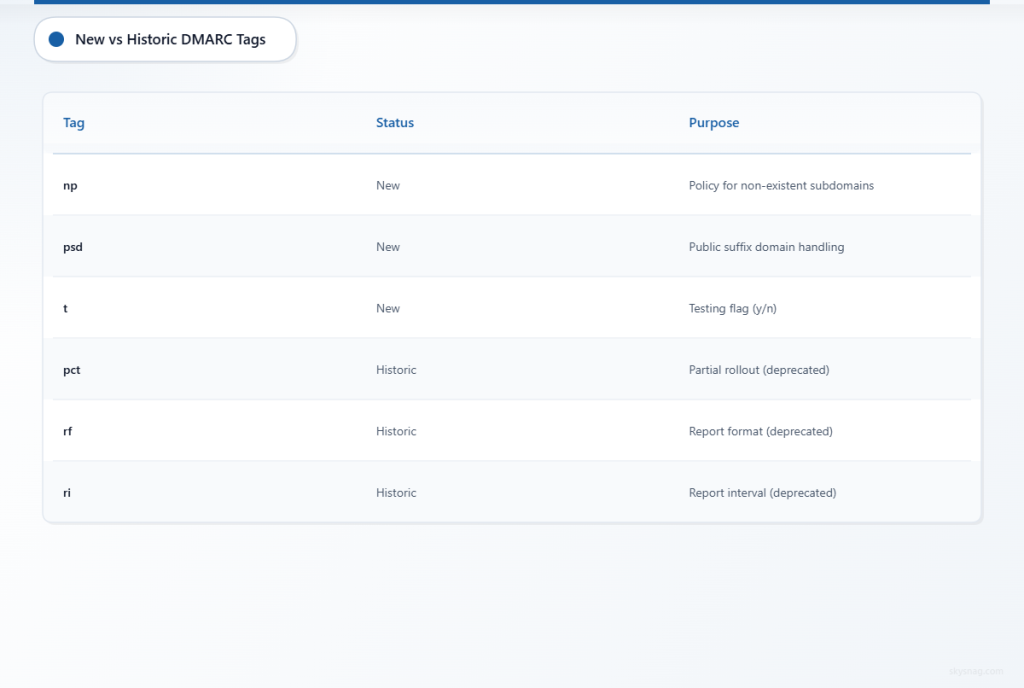
Task: Click the blue dot in heading pill
Action: pyautogui.click(x=57, y=40)
